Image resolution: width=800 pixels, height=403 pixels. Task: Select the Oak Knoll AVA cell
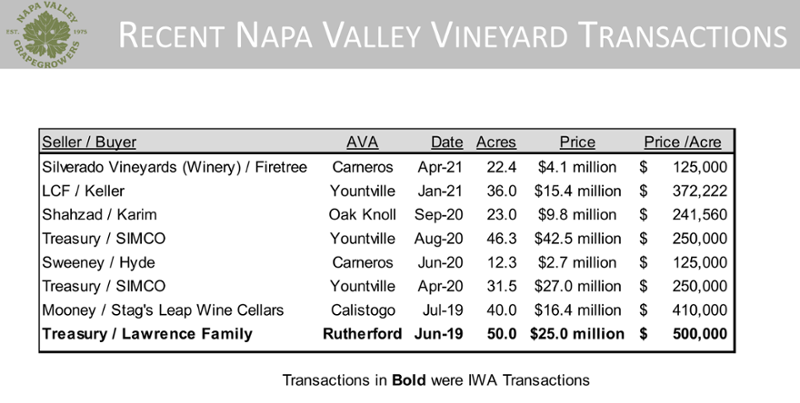(362, 215)
